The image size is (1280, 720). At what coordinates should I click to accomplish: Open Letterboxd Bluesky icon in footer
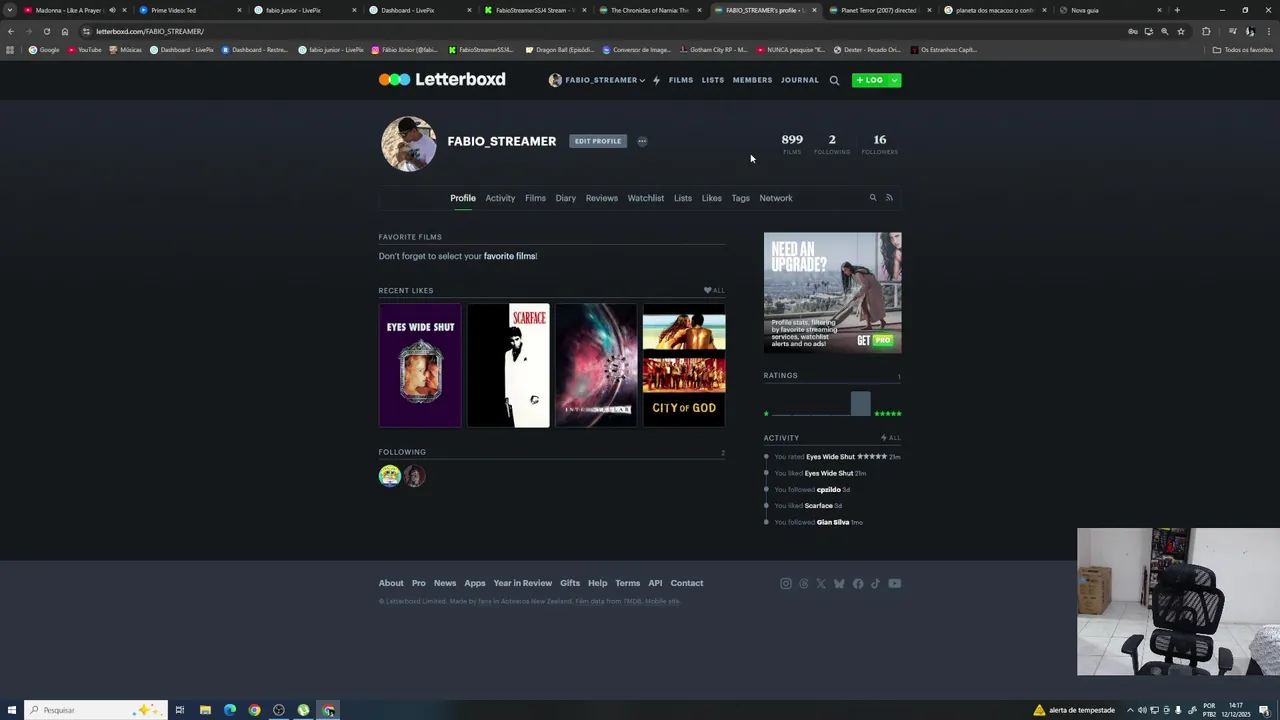point(839,584)
